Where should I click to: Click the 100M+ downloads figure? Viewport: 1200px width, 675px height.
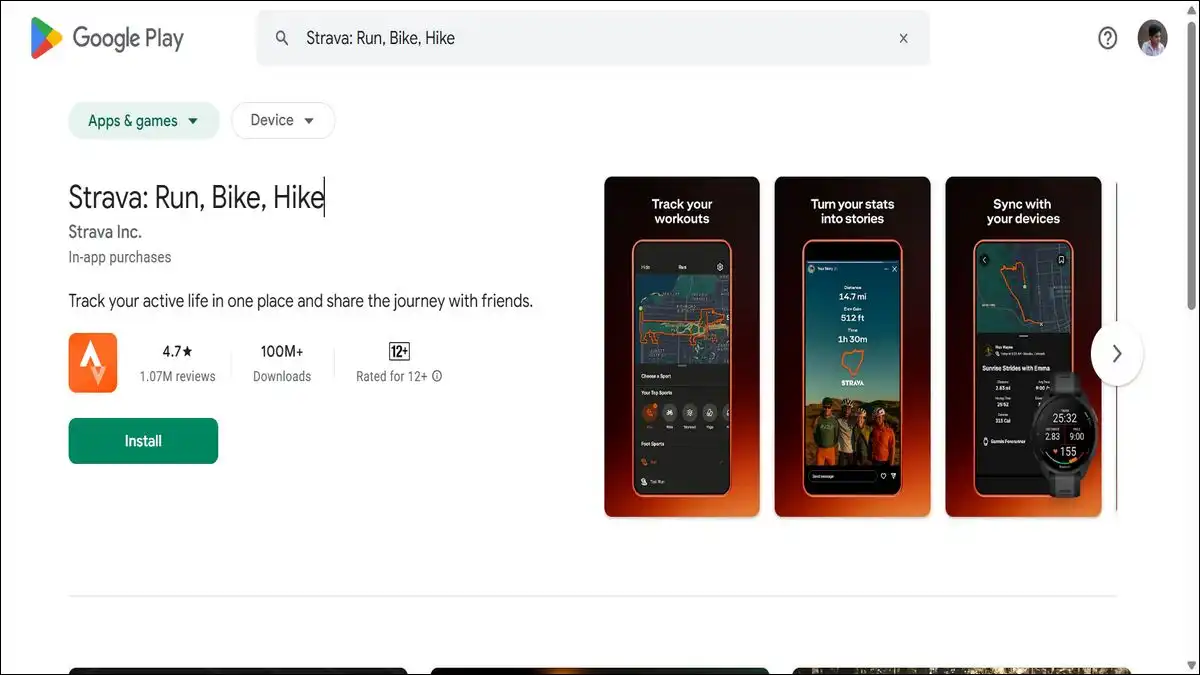282,351
